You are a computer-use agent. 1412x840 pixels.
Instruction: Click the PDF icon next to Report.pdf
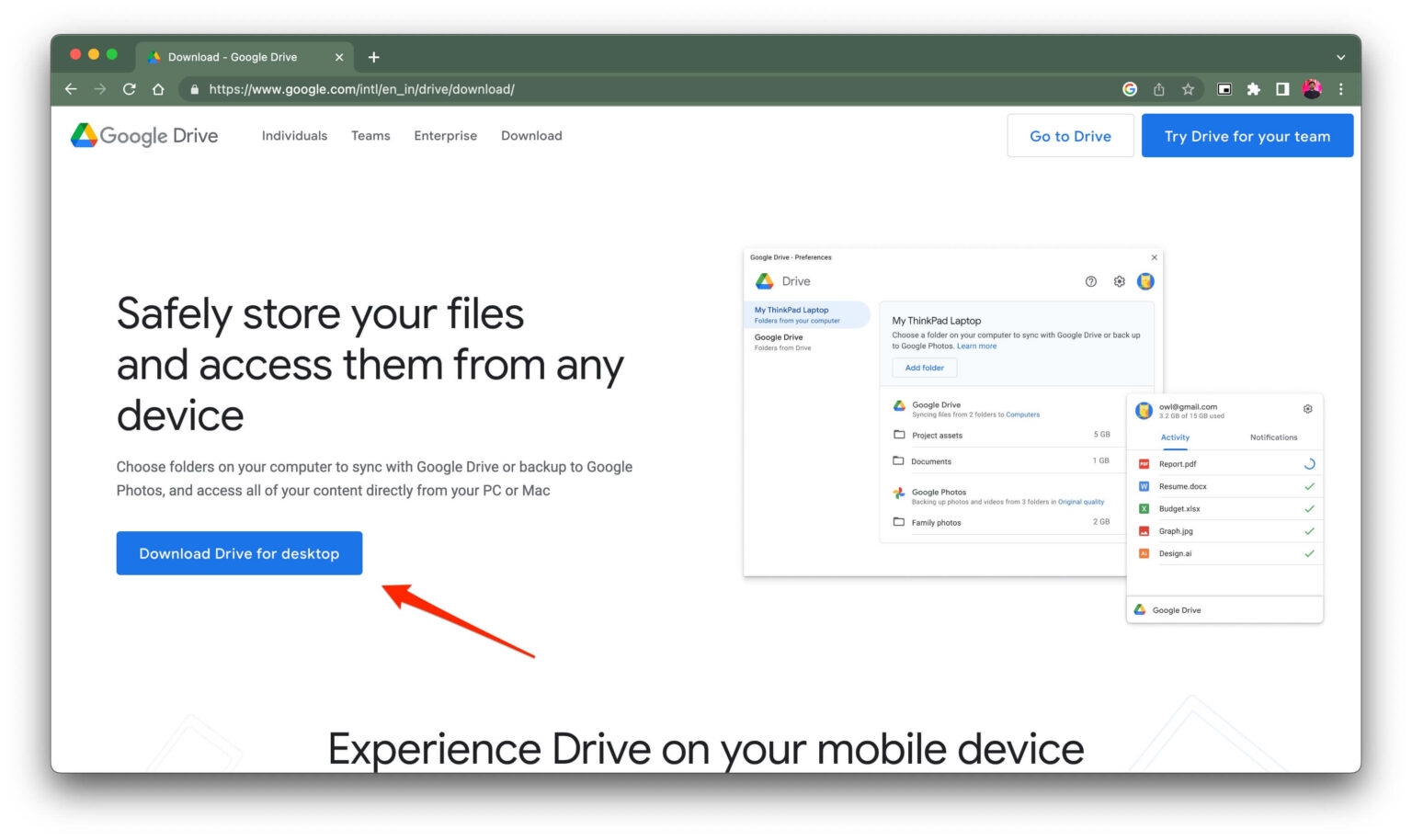pos(1144,464)
